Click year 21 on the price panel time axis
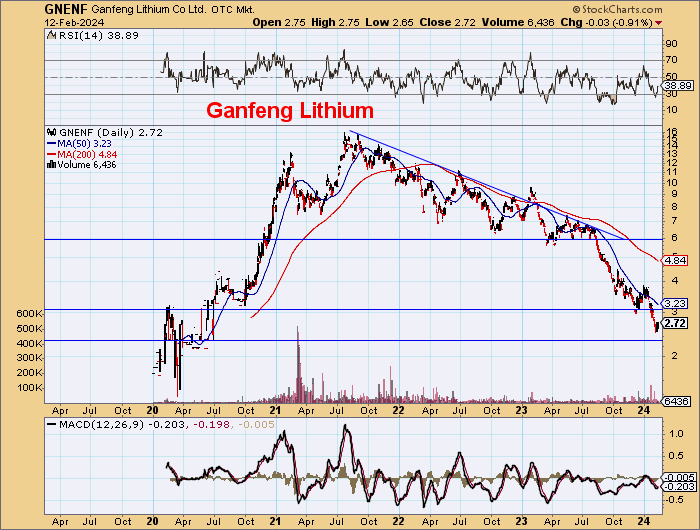 point(275,410)
